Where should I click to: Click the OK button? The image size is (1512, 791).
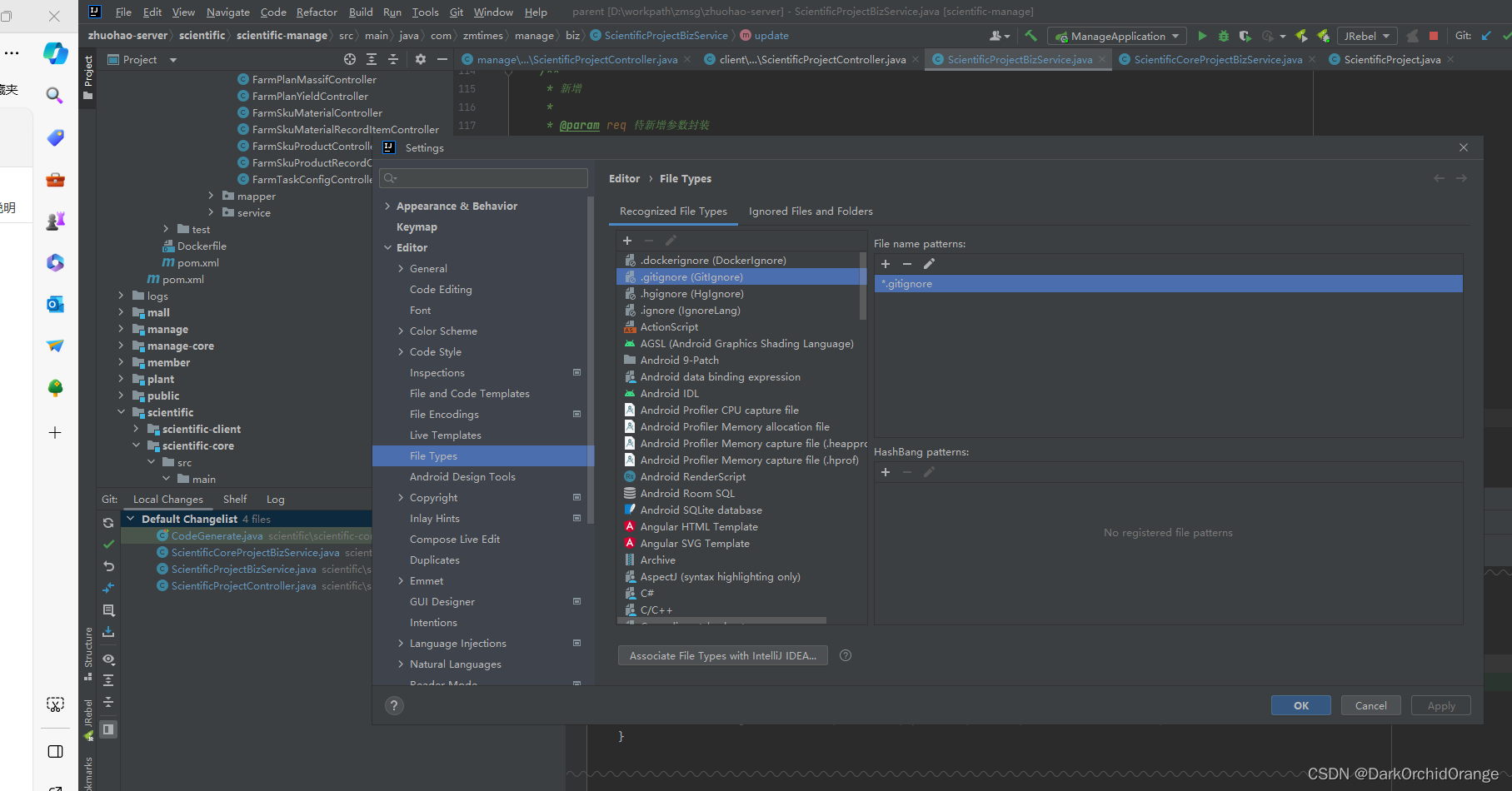click(1301, 705)
